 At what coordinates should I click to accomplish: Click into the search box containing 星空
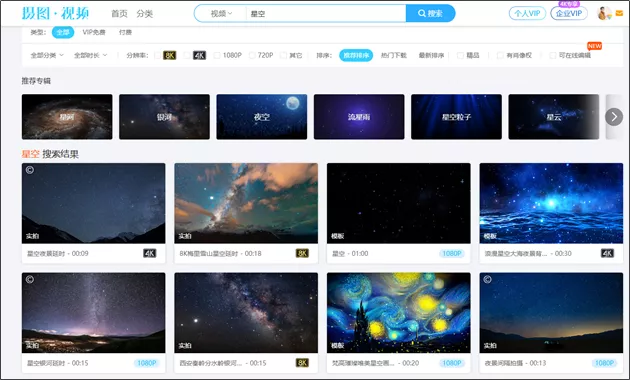pos(325,14)
